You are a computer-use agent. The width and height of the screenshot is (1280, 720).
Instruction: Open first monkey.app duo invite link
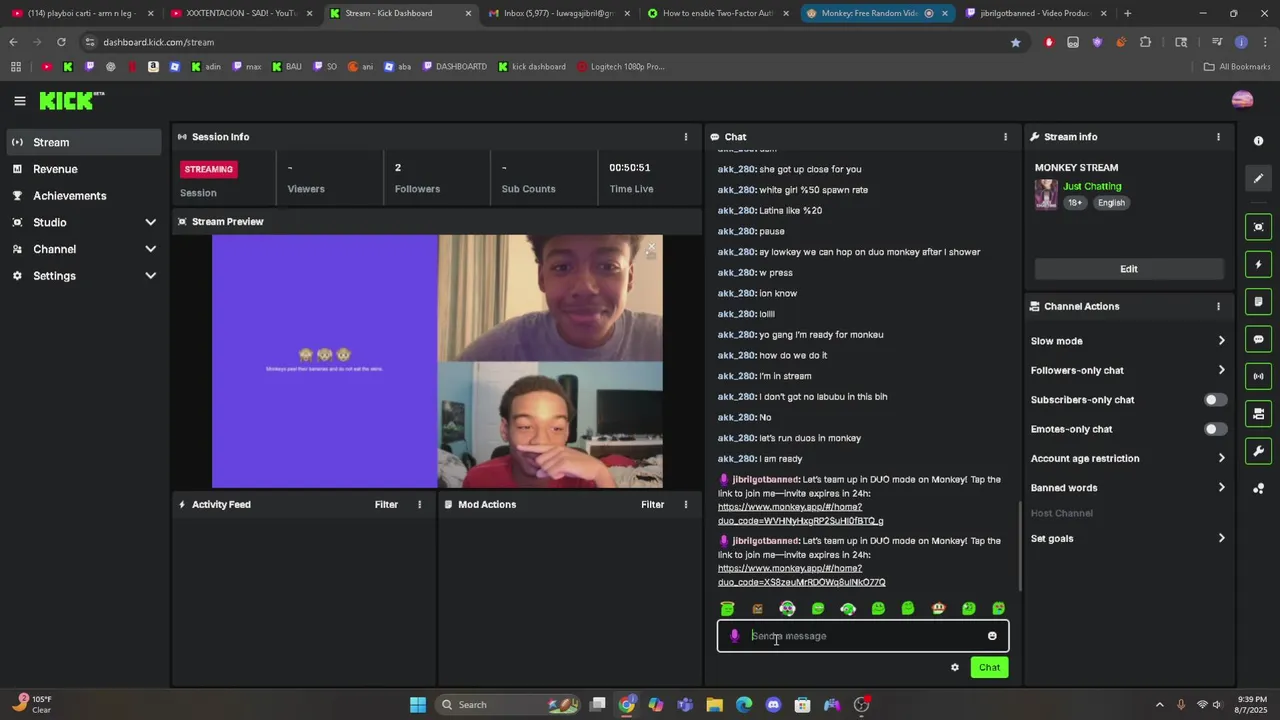click(800, 514)
